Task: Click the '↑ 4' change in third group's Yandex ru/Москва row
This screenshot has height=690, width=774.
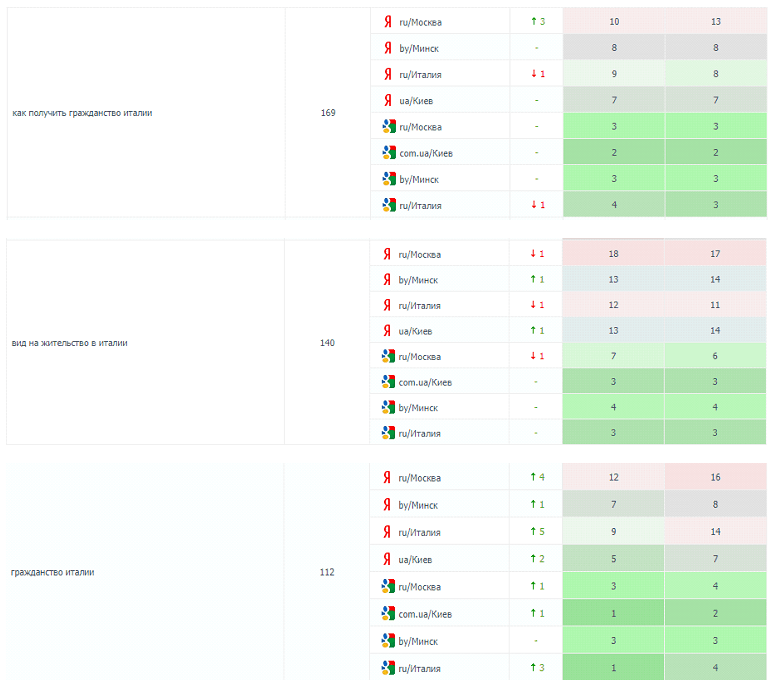Action: pyautogui.click(x=537, y=477)
